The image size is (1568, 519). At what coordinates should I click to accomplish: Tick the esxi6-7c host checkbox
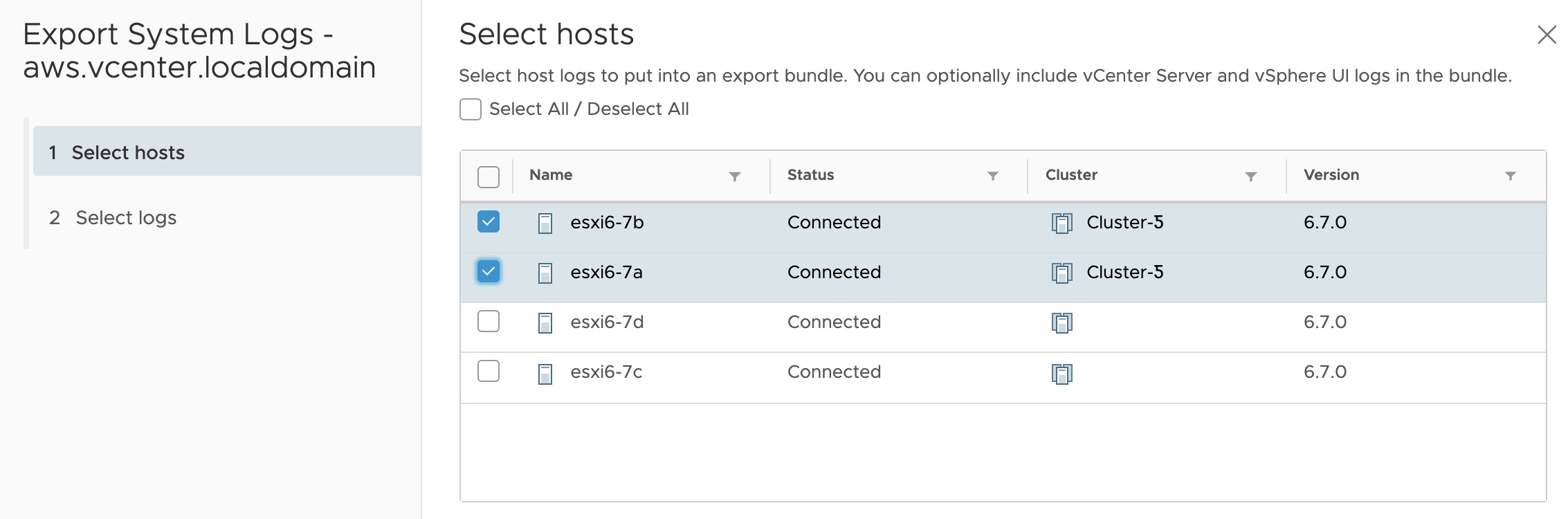pyautogui.click(x=489, y=371)
